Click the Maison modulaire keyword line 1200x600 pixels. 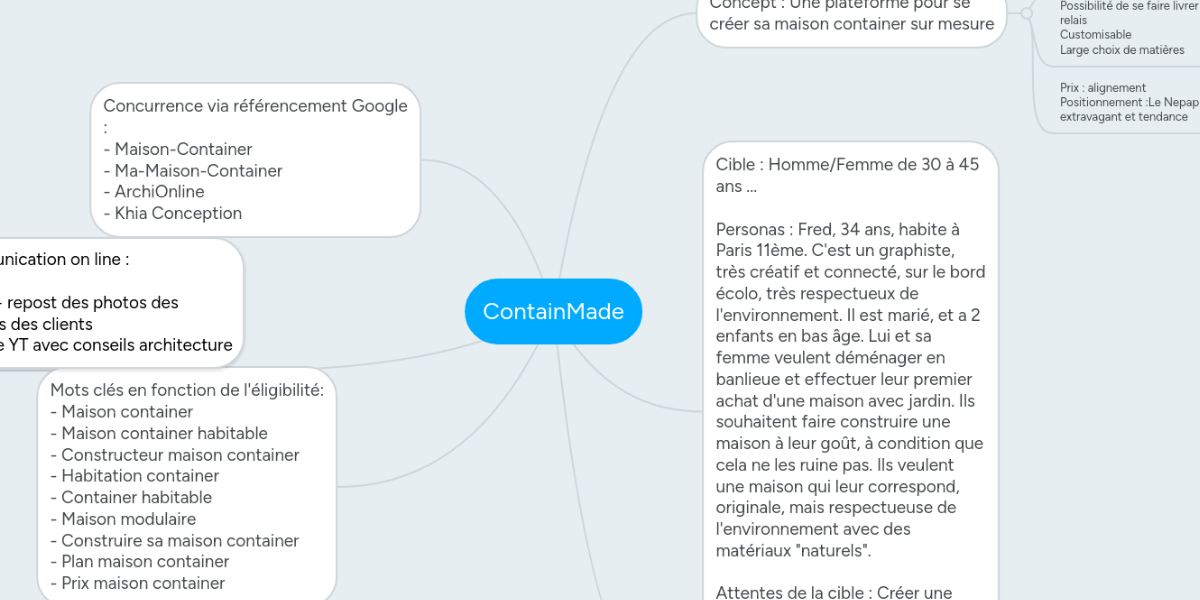tap(128, 519)
